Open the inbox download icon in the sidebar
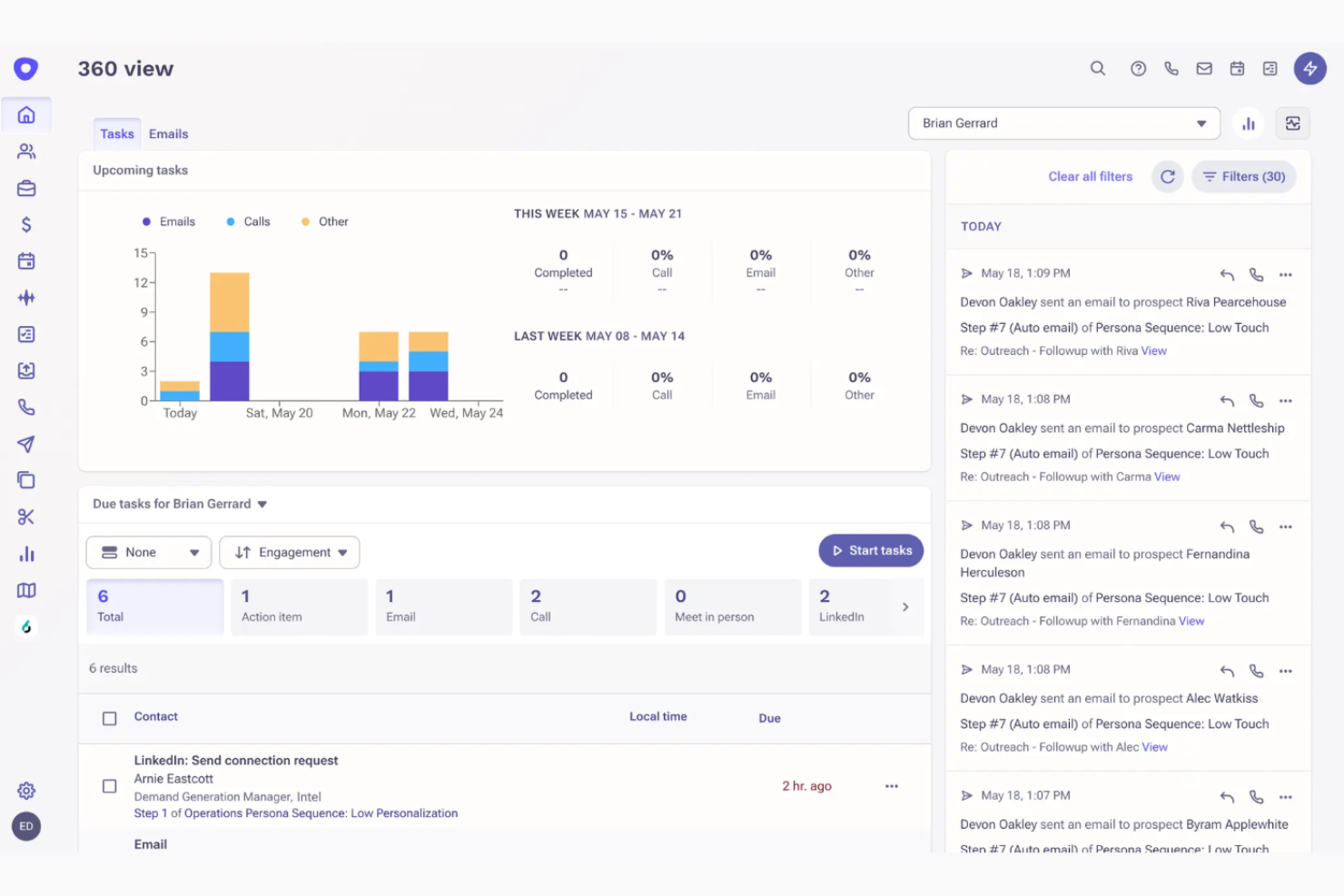The width and height of the screenshot is (1344, 896). [x=26, y=370]
